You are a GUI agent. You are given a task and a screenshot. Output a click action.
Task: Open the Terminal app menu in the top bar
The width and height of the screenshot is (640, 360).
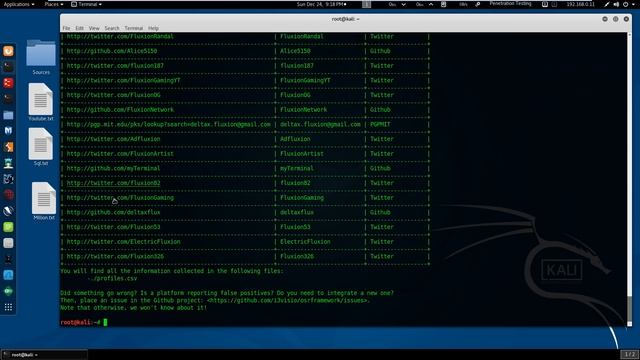pyautogui.click(x=87, y=4)
